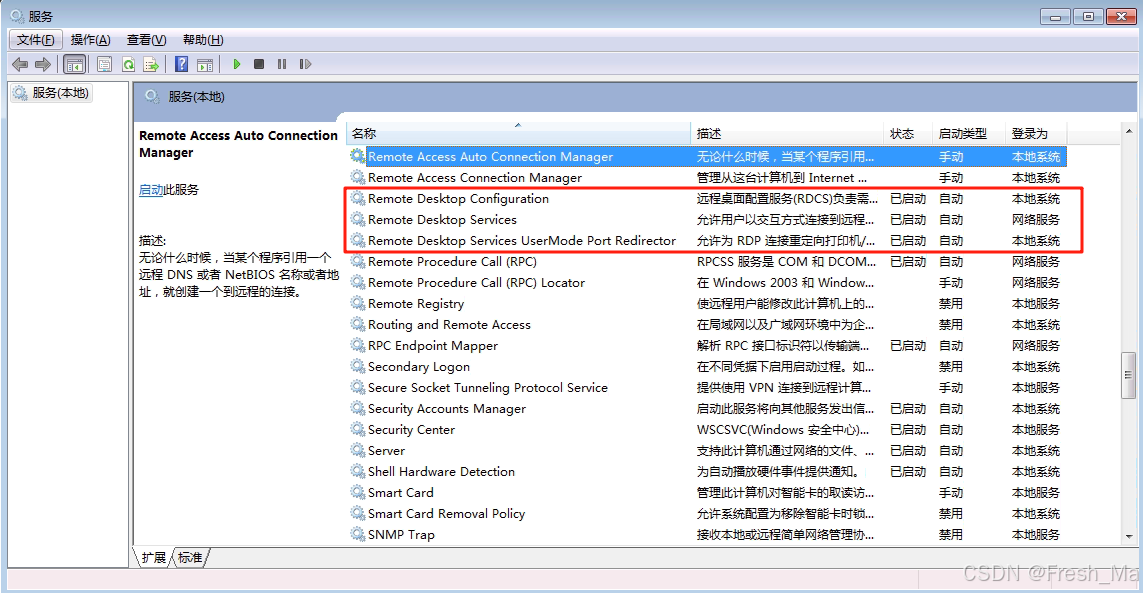Click gear icon beside Routing and Remote Access
This screenshot has height=593, width=1143.
point(357,324)
